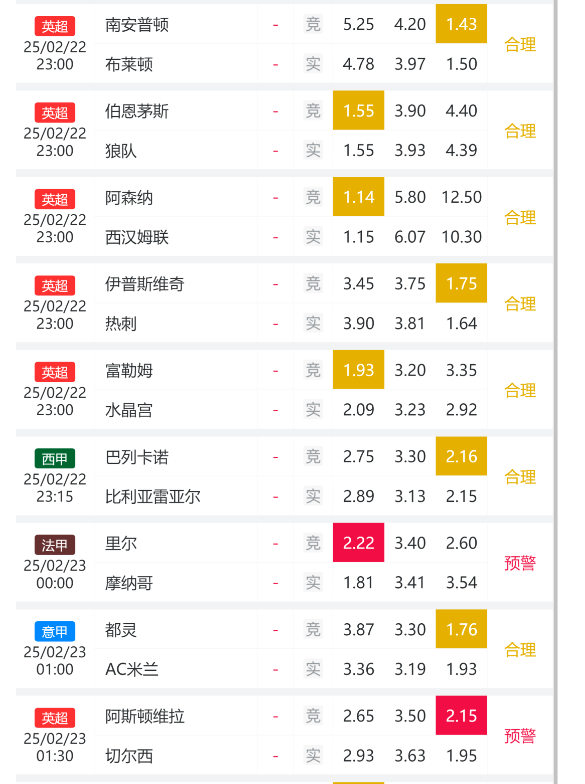Select highlighted odds 1.55 for 伯恩茅斯
This screenshot has height=784, width=585.
click(358, 110)
